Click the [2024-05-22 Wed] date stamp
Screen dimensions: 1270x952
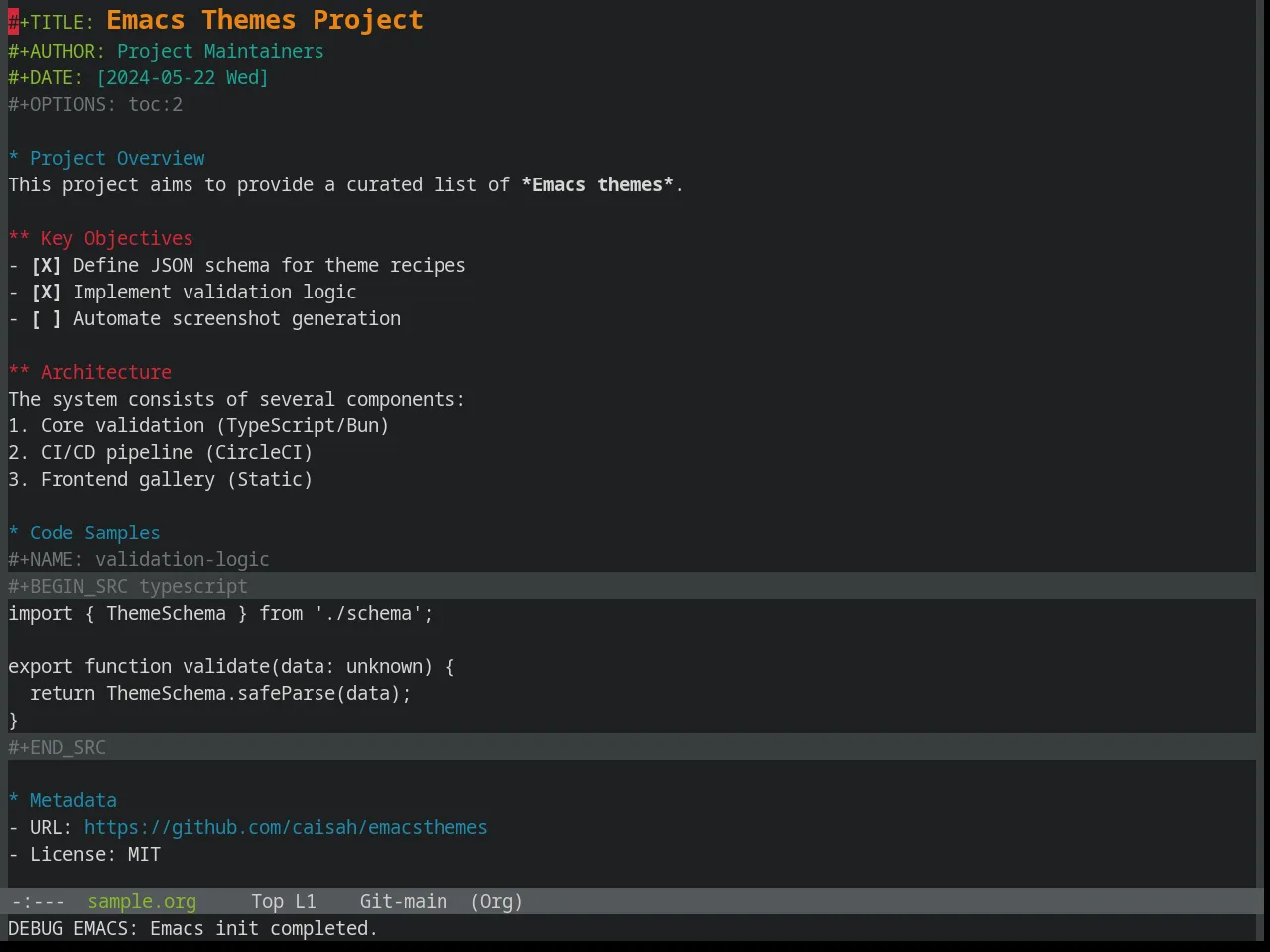click(183, 78)
